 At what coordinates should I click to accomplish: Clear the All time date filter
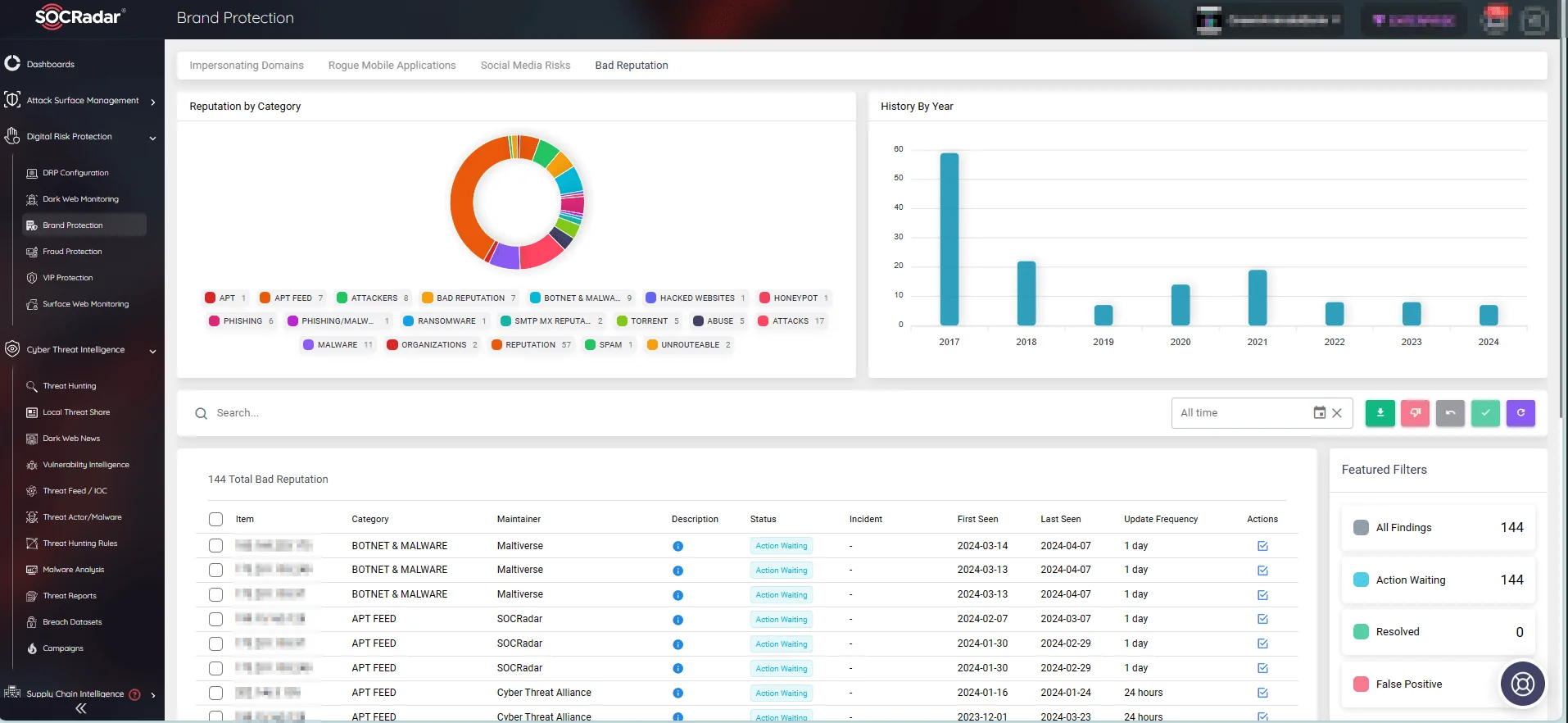tap(1337, 413)
